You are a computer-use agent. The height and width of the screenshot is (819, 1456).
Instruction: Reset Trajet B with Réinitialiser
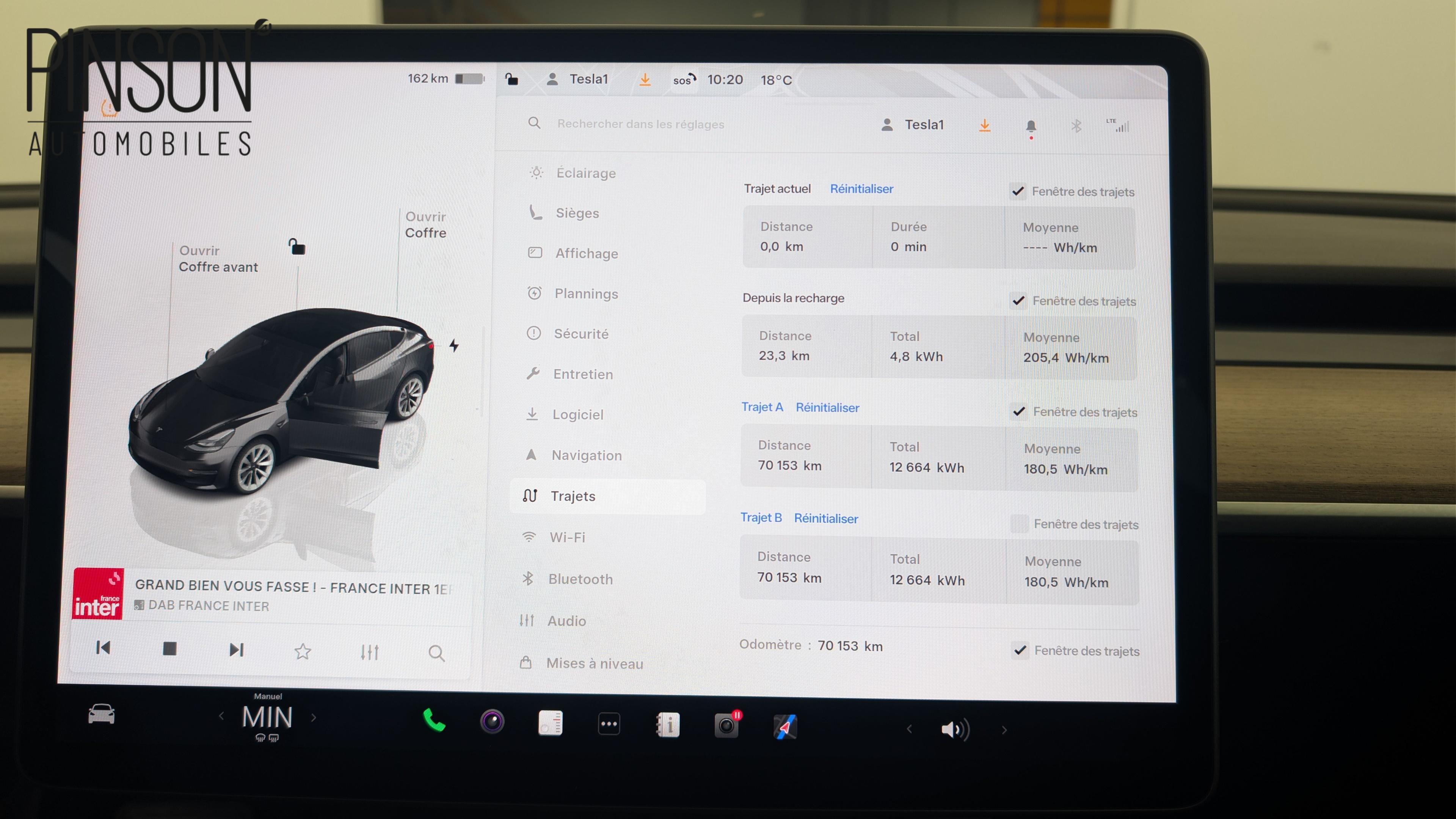point(826,518)
